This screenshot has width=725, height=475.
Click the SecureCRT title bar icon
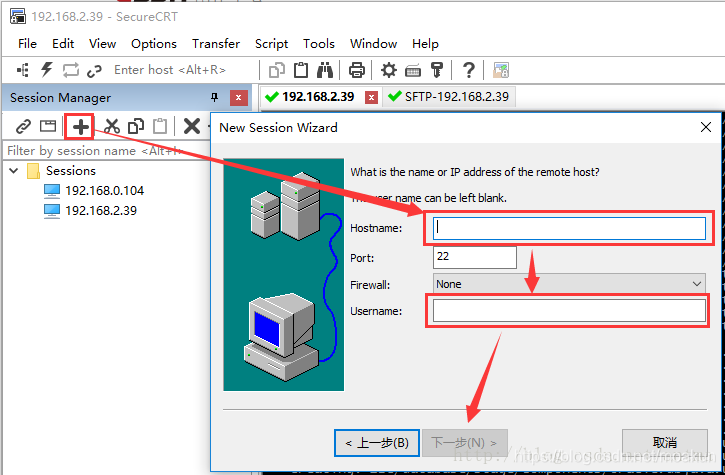click(18, 17)
